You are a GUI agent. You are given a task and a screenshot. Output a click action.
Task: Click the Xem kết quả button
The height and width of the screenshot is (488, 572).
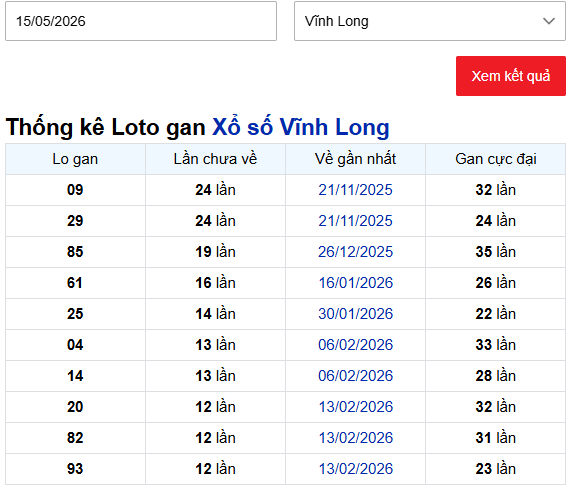coord(511,76)
